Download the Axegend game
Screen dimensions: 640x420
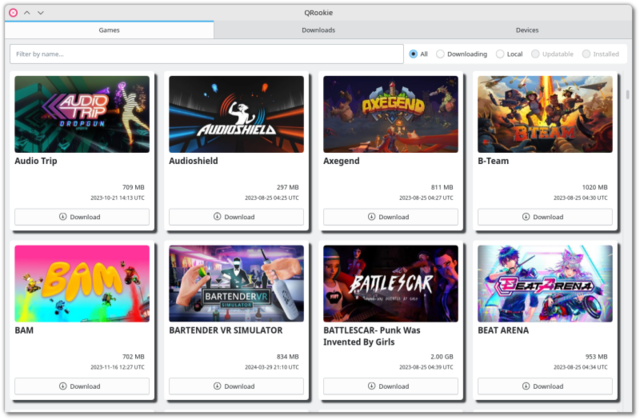(x=391, y=217)
